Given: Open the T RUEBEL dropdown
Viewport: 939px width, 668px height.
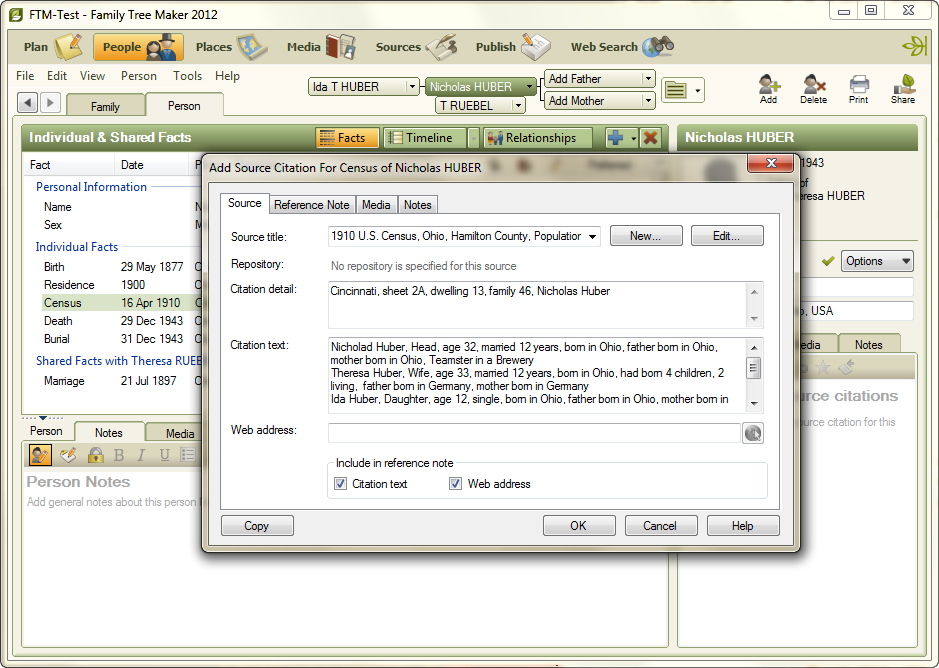Looking at the screenshot, I should (518, 105).
